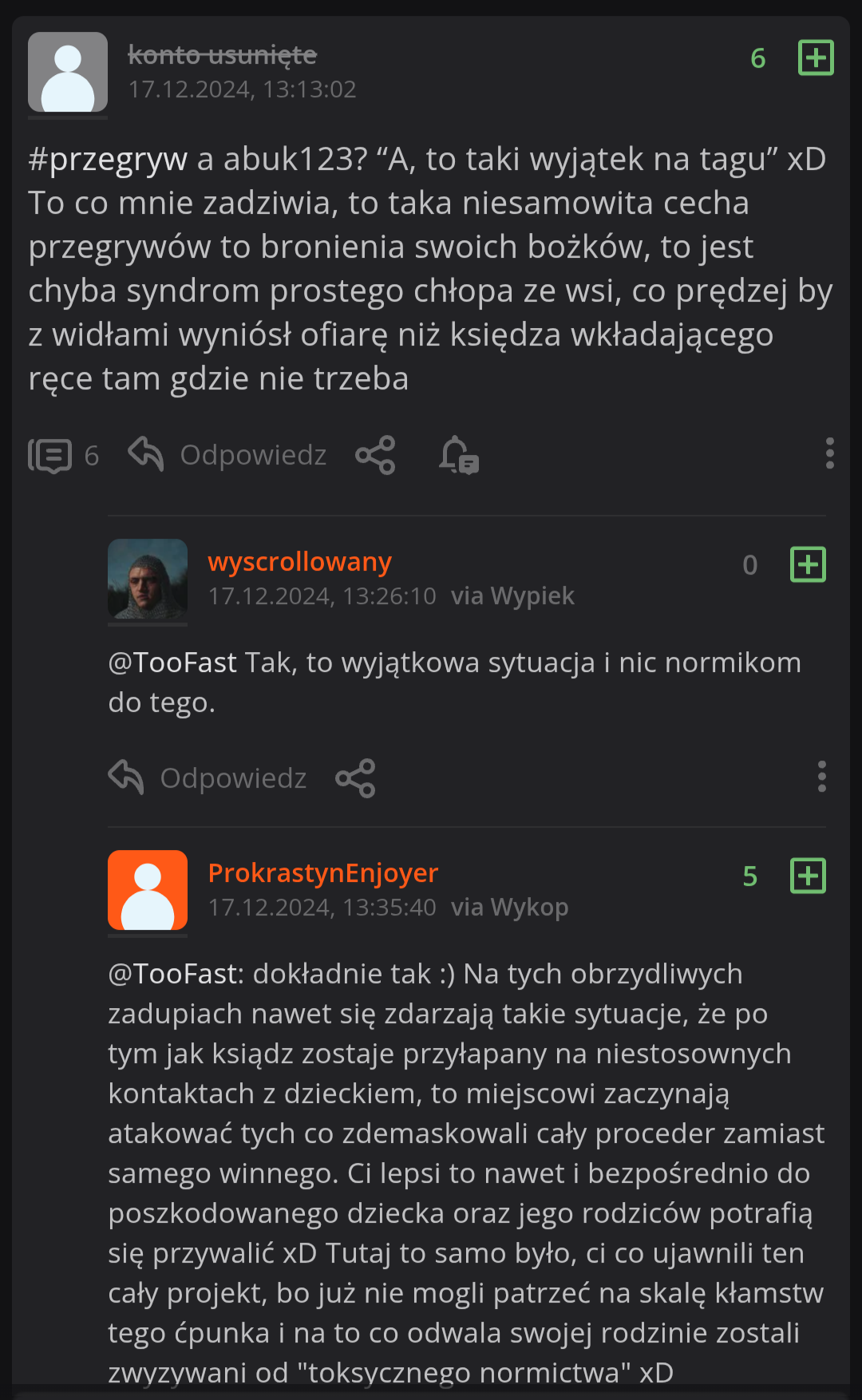Upvote the main post by the deleted account
Image resolution: width=862 pixels, height=1400 pixels.
pyautogui.click(x=816, y=57)
